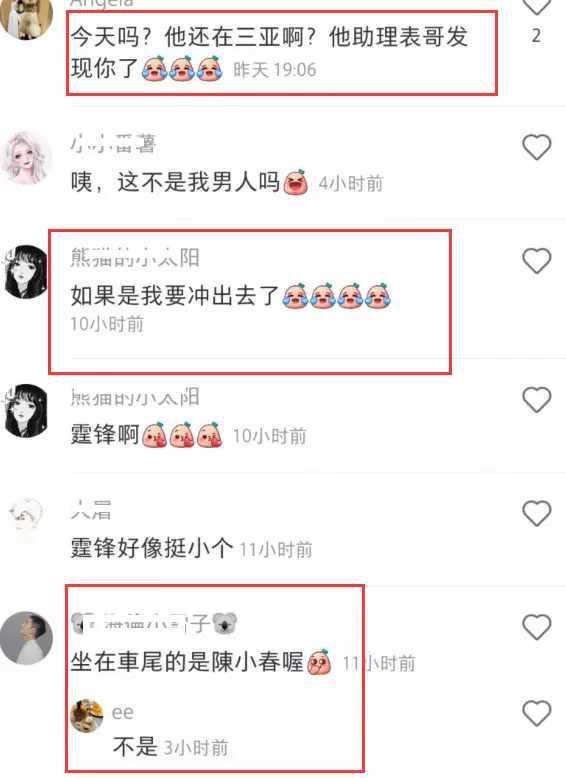Tap heart beside 霆锋啊 comment

pyautogui.click(x=537, y=400)
